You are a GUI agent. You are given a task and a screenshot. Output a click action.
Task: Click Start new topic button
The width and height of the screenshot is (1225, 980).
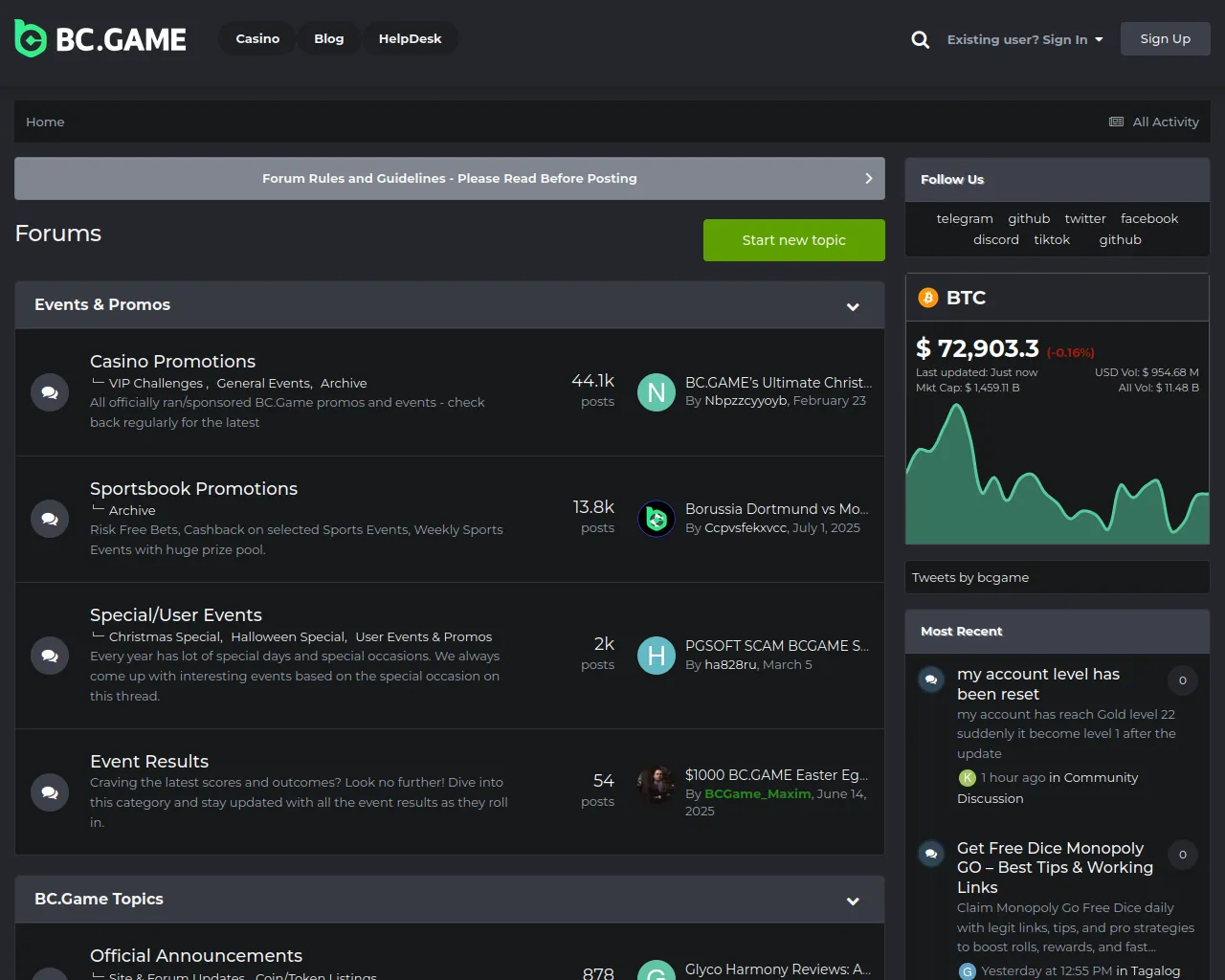pos(794,240)
